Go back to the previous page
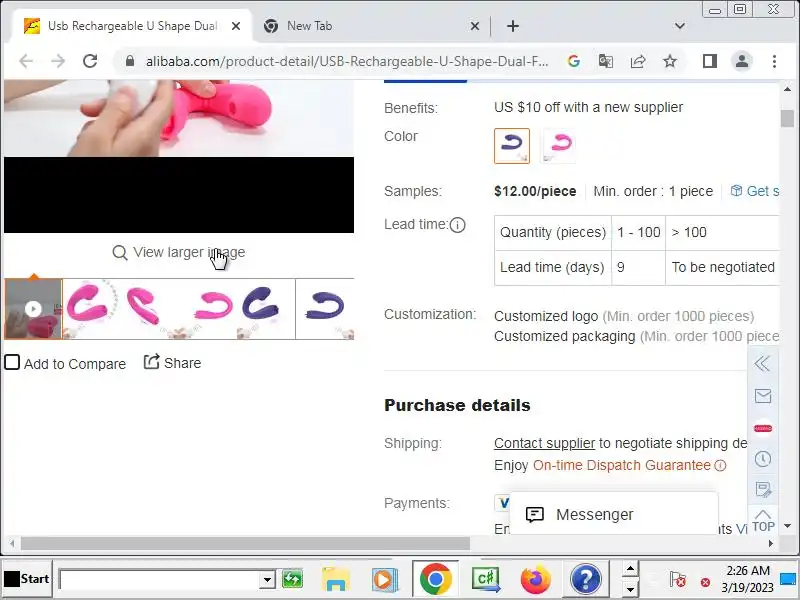 pyautogui.click(x=26, y=61)
